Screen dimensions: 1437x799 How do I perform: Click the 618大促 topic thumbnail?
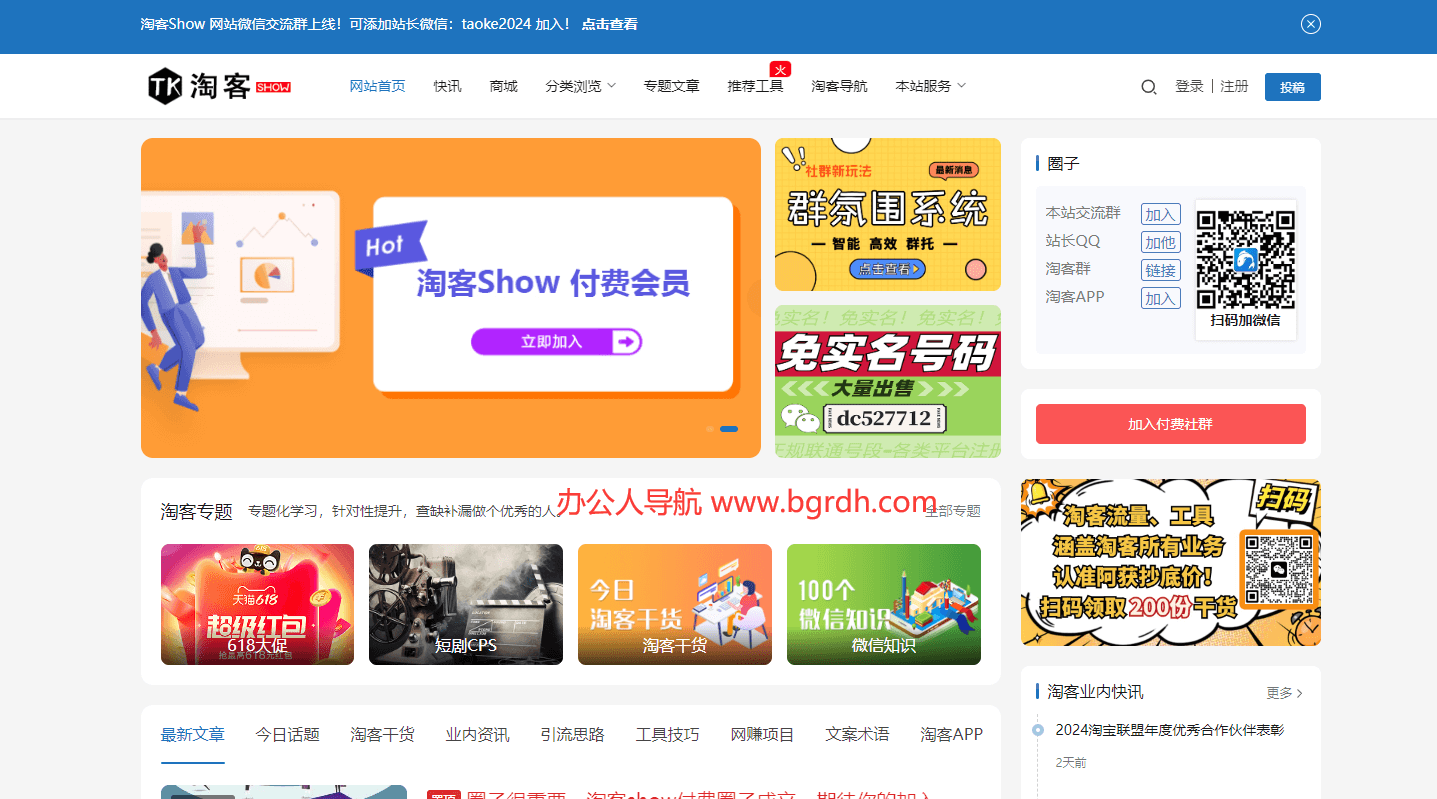[x=257, y=604]
